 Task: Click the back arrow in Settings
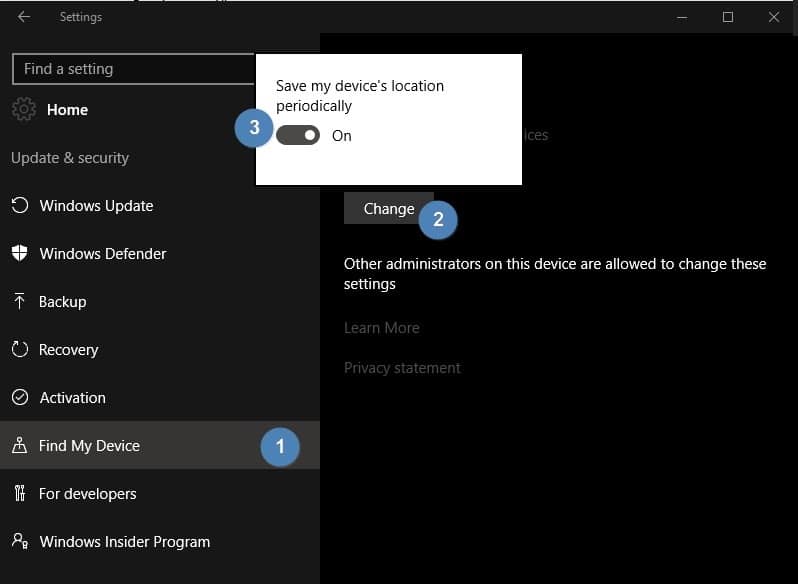coord(23,17)
